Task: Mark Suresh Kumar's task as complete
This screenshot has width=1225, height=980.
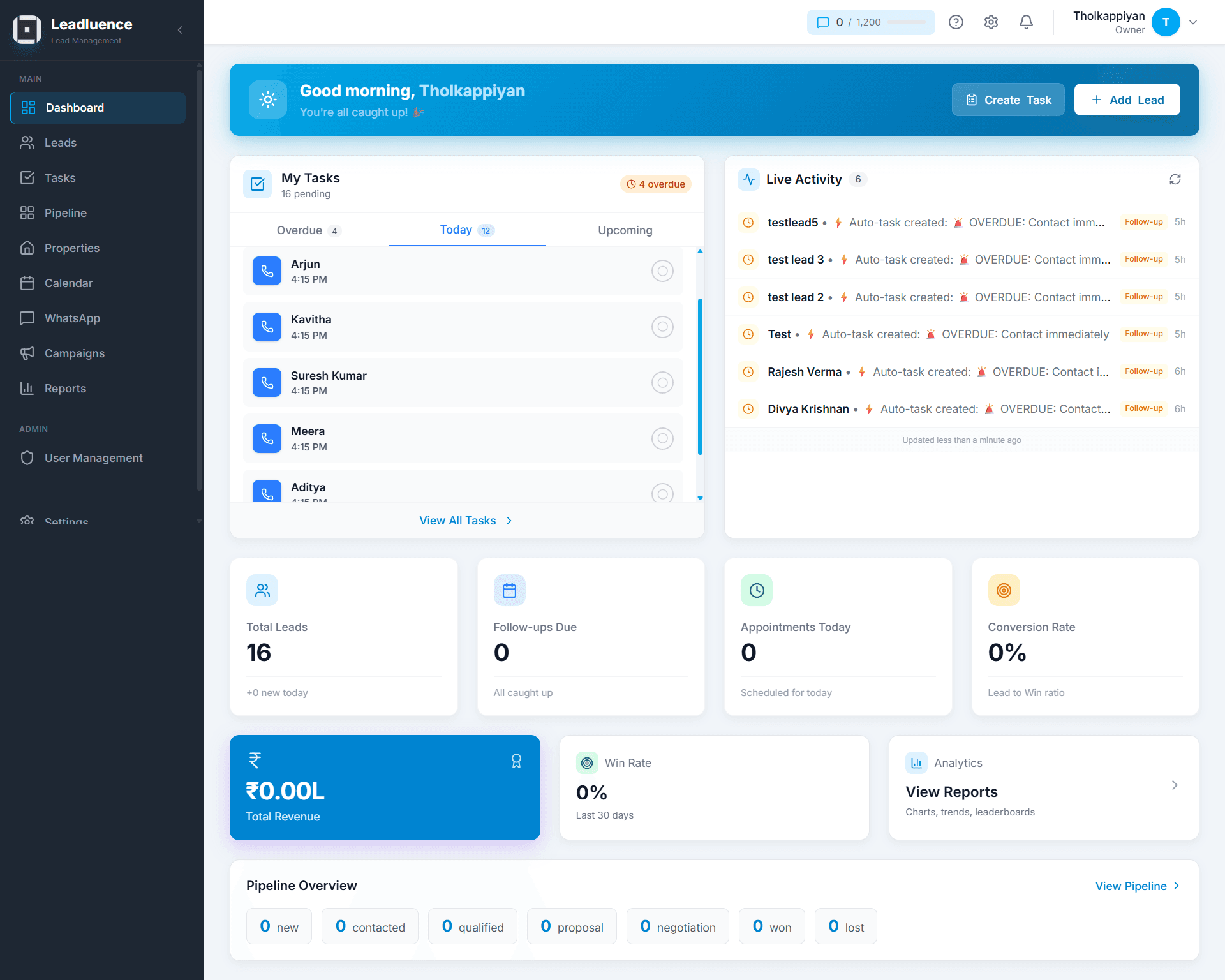Action: point(662,382)
